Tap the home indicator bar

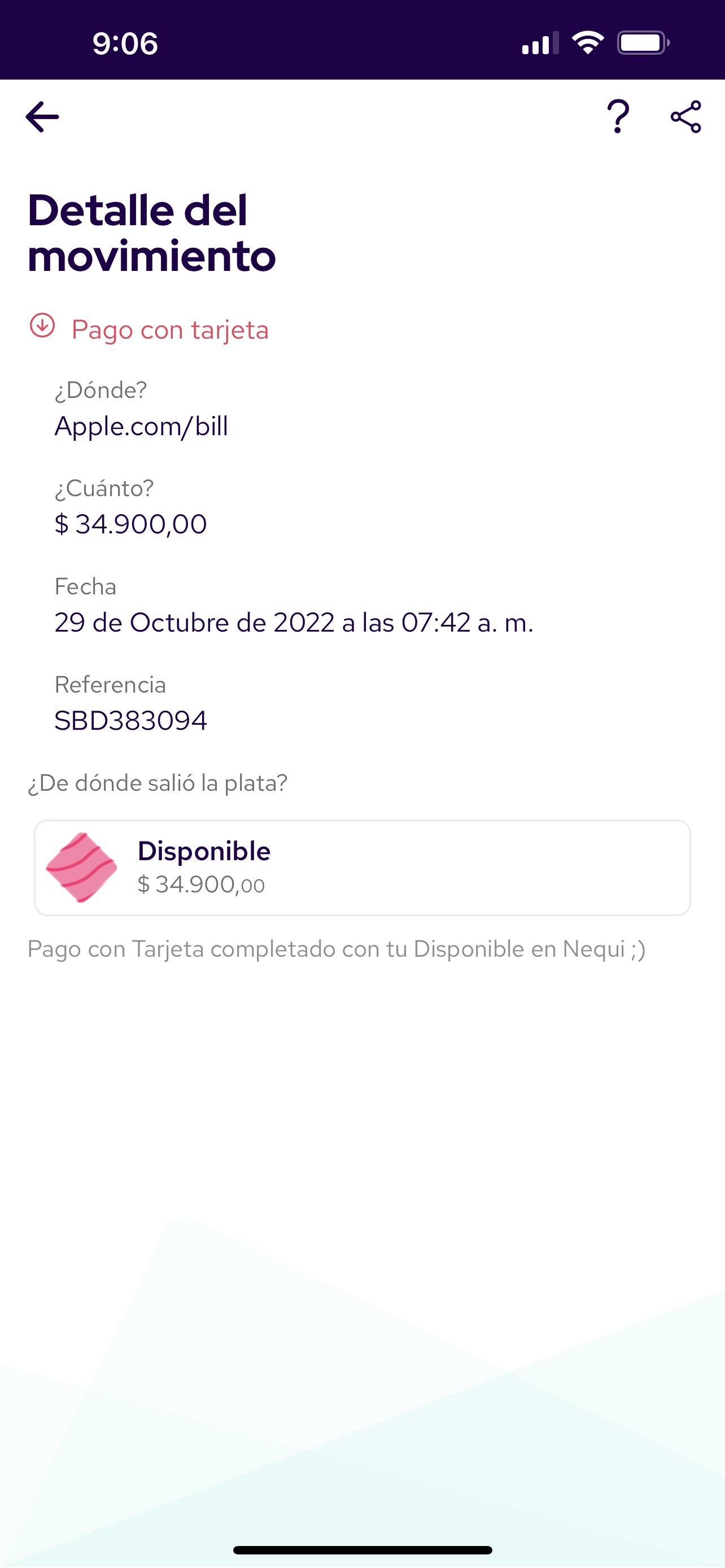click(362, 1550)
